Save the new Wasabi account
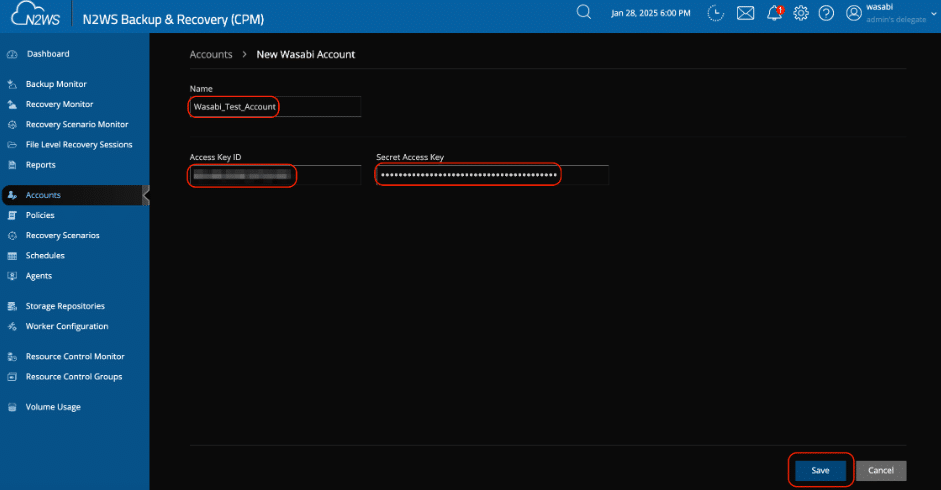941x490 pixels. 820,471
